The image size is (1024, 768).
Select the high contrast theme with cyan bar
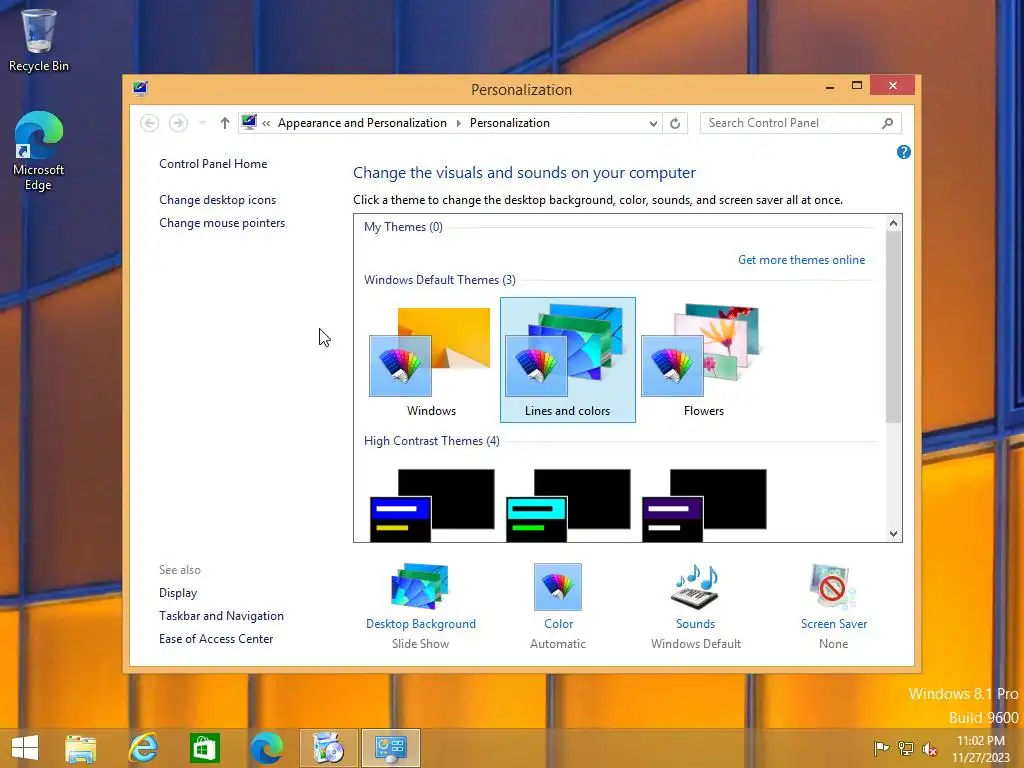(x=568, y=505)
